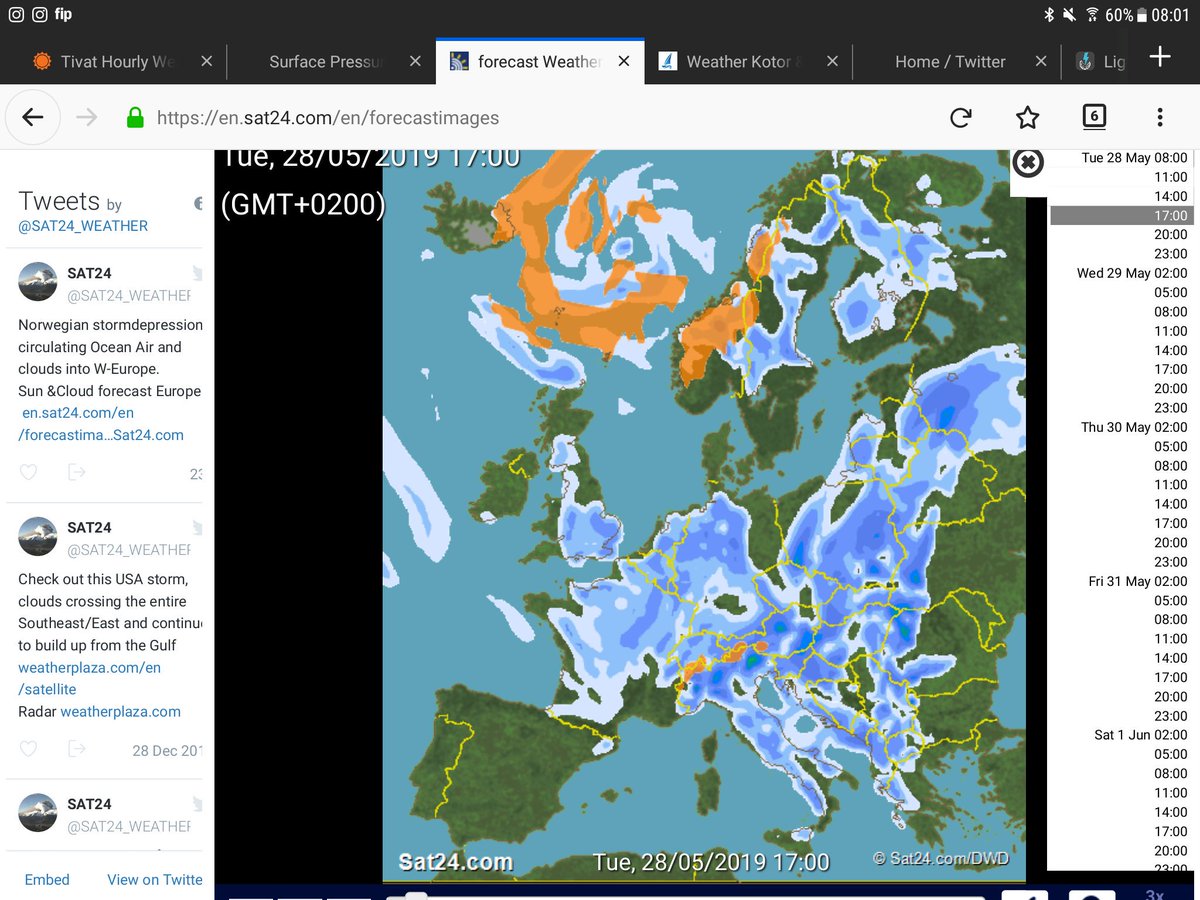
Task: Click the Sat24.com logo on the map
Action: 455,862
